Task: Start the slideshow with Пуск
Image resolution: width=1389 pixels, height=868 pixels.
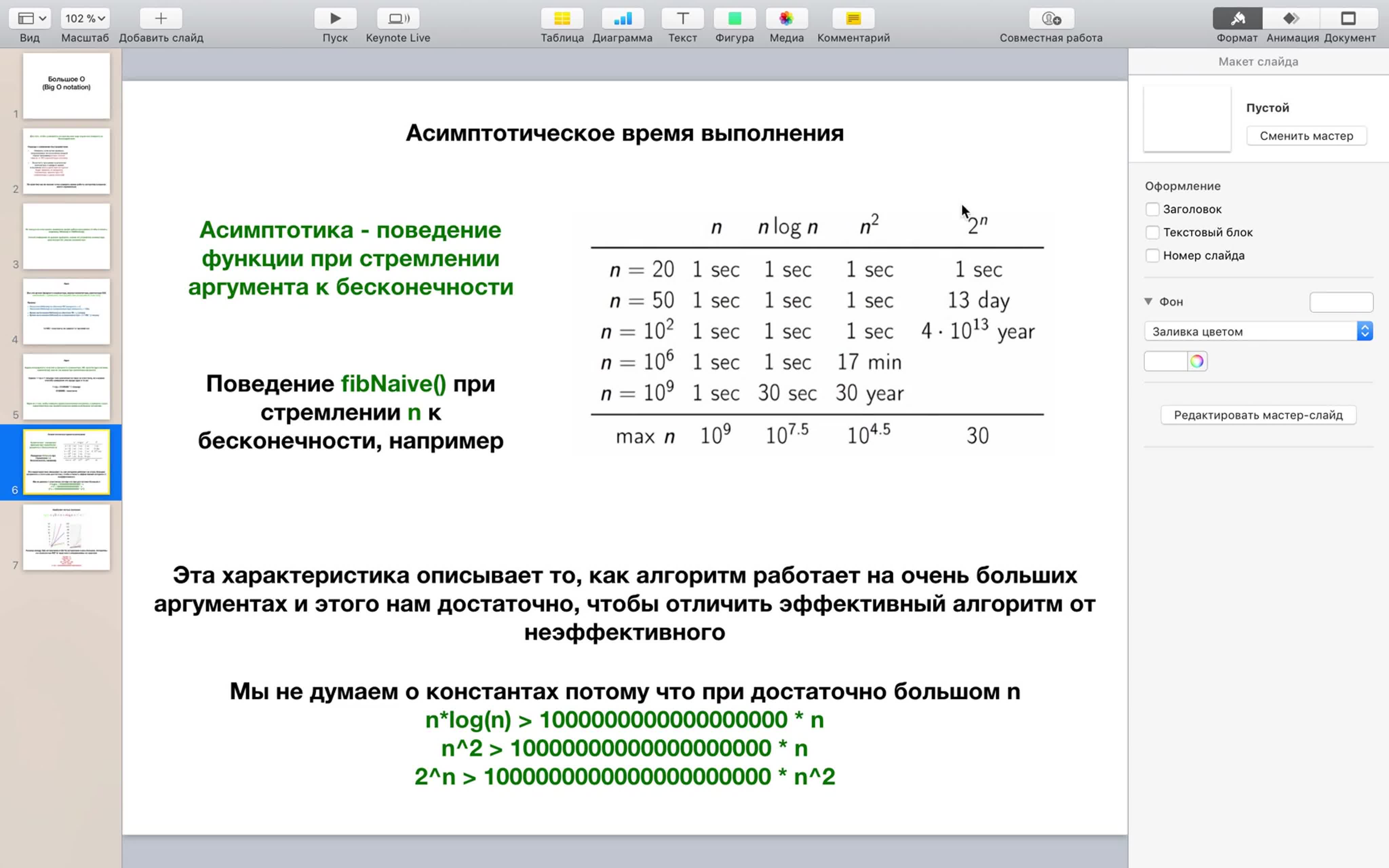Action: [x=335, y=18]
